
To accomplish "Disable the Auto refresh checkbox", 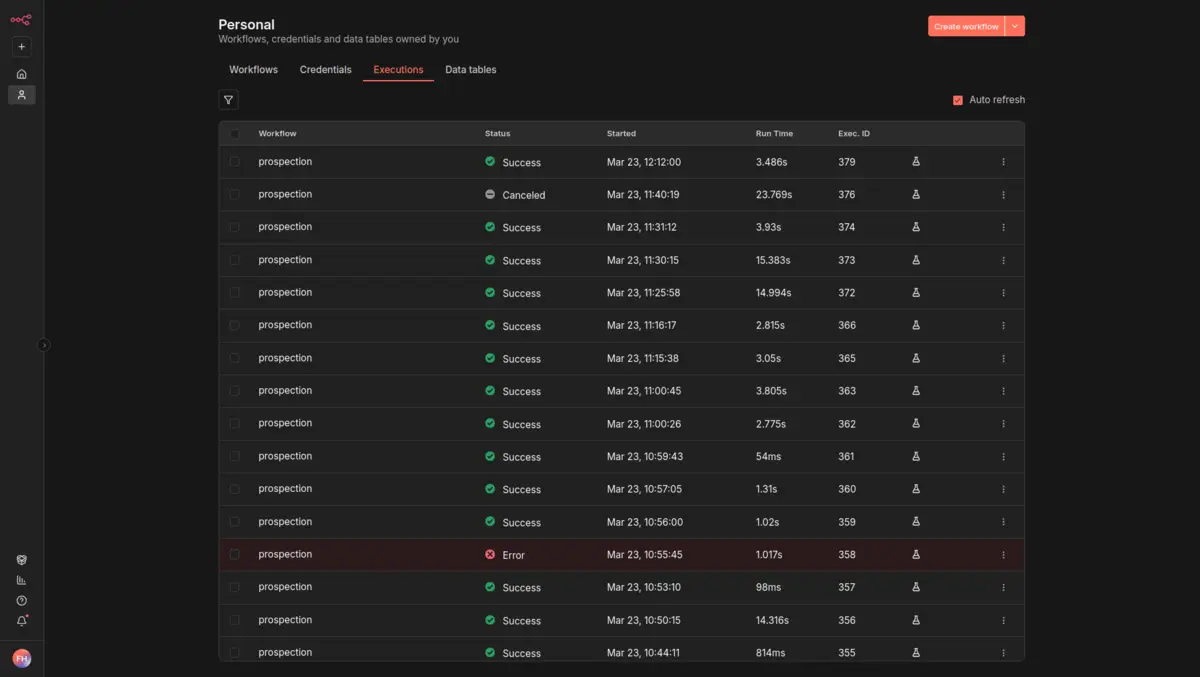I will [958, 100].
